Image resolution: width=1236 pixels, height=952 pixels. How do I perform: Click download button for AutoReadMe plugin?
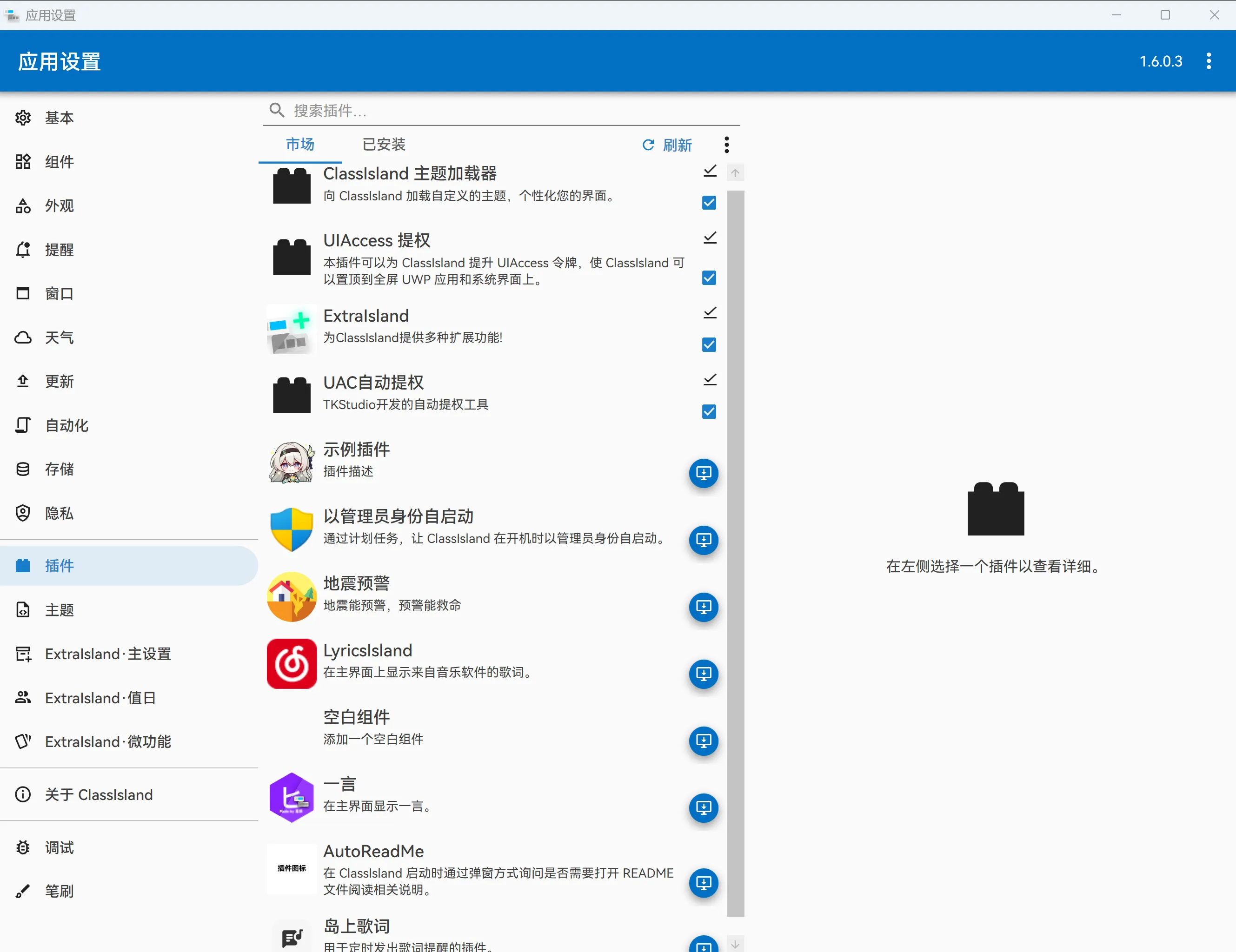click(x=704, y=883)
